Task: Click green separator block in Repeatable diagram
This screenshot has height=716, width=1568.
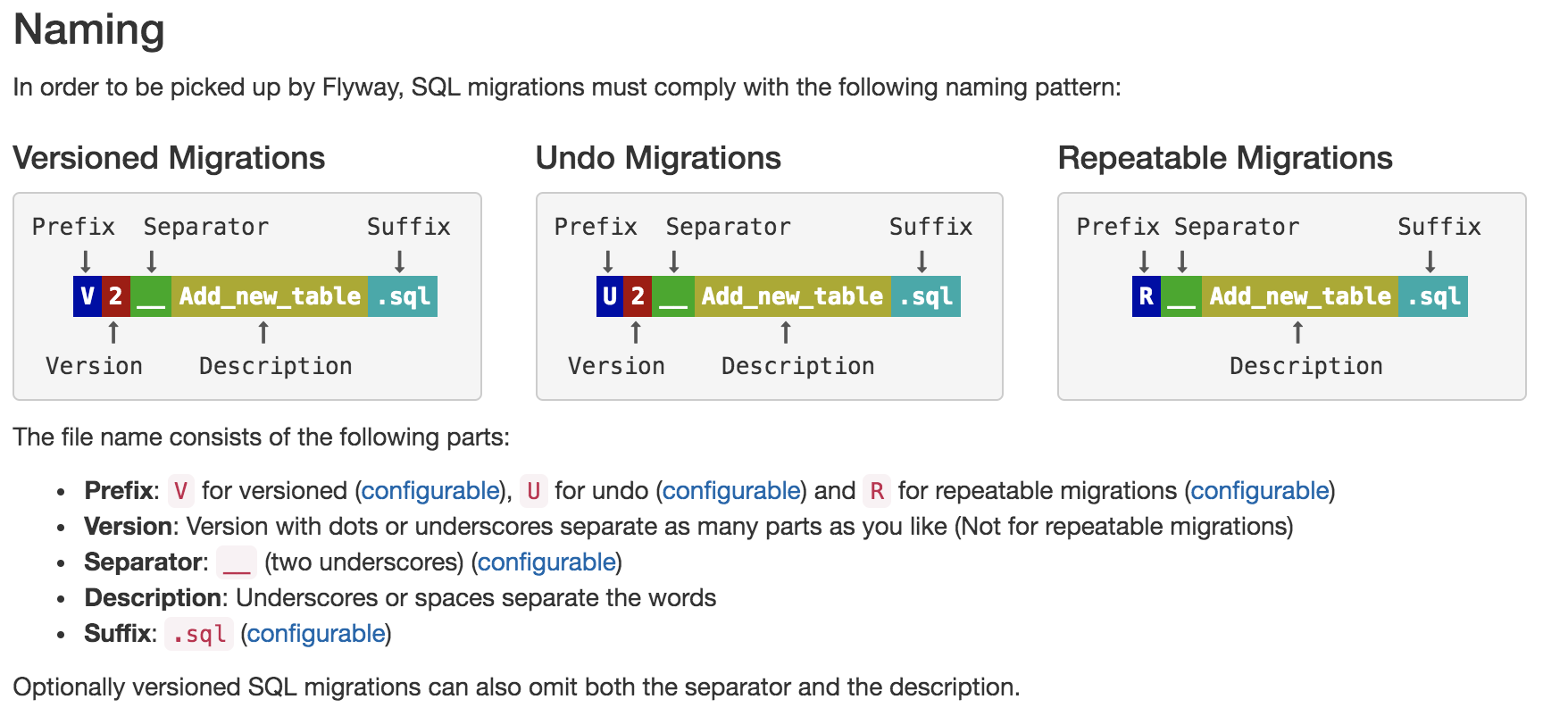Action: click(1181, 296)
